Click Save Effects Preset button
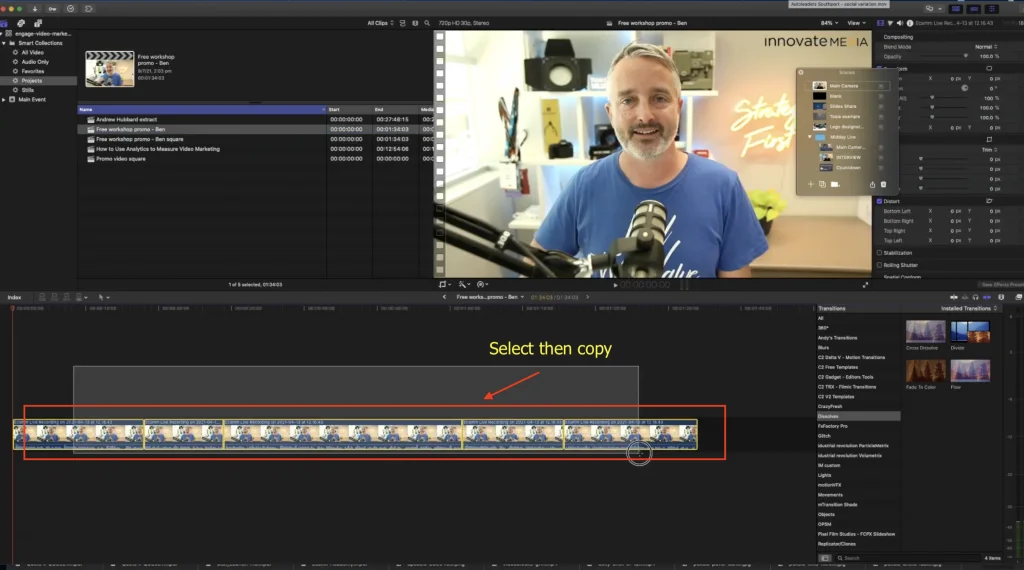1024x570 pixels. [x=1002, y=285]
